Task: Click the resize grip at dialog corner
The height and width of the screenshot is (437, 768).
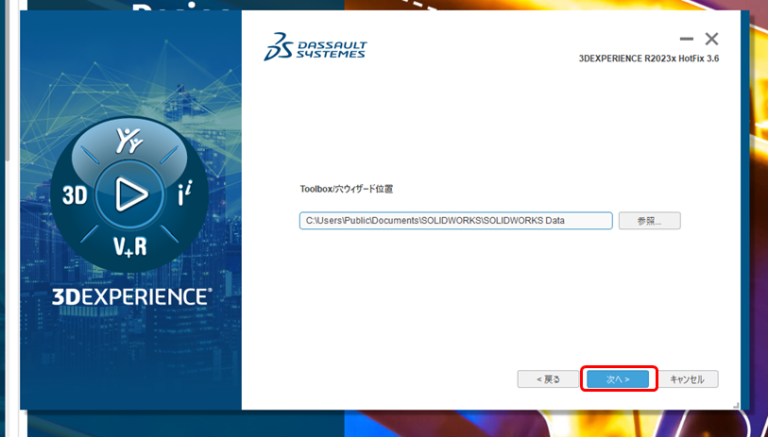Action: (736, 404)
